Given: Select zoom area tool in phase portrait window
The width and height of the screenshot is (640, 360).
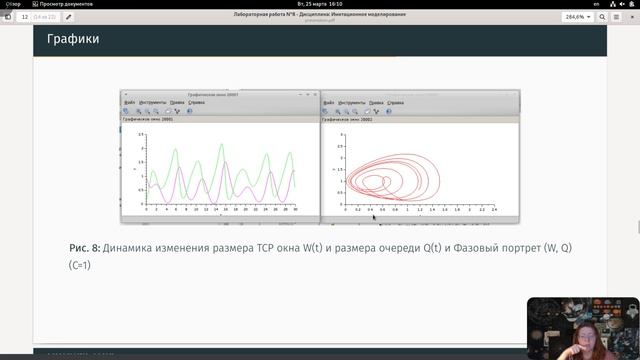Looking at the screenshot, I should pos(338,111).
